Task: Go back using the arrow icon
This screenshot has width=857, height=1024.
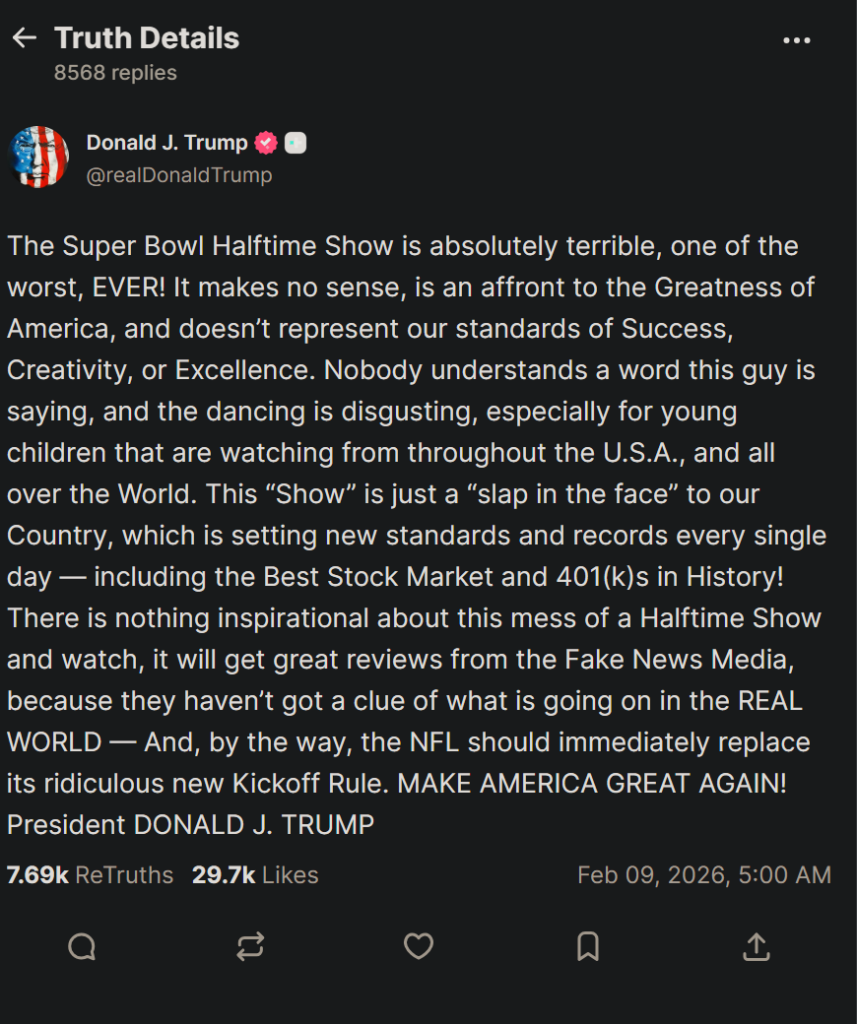Action: click(x=24, y=38)
